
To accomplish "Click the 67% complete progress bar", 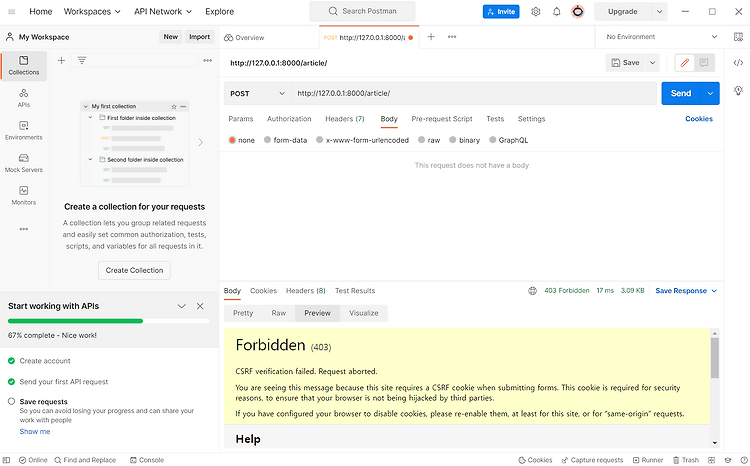I will pos(109,321).
